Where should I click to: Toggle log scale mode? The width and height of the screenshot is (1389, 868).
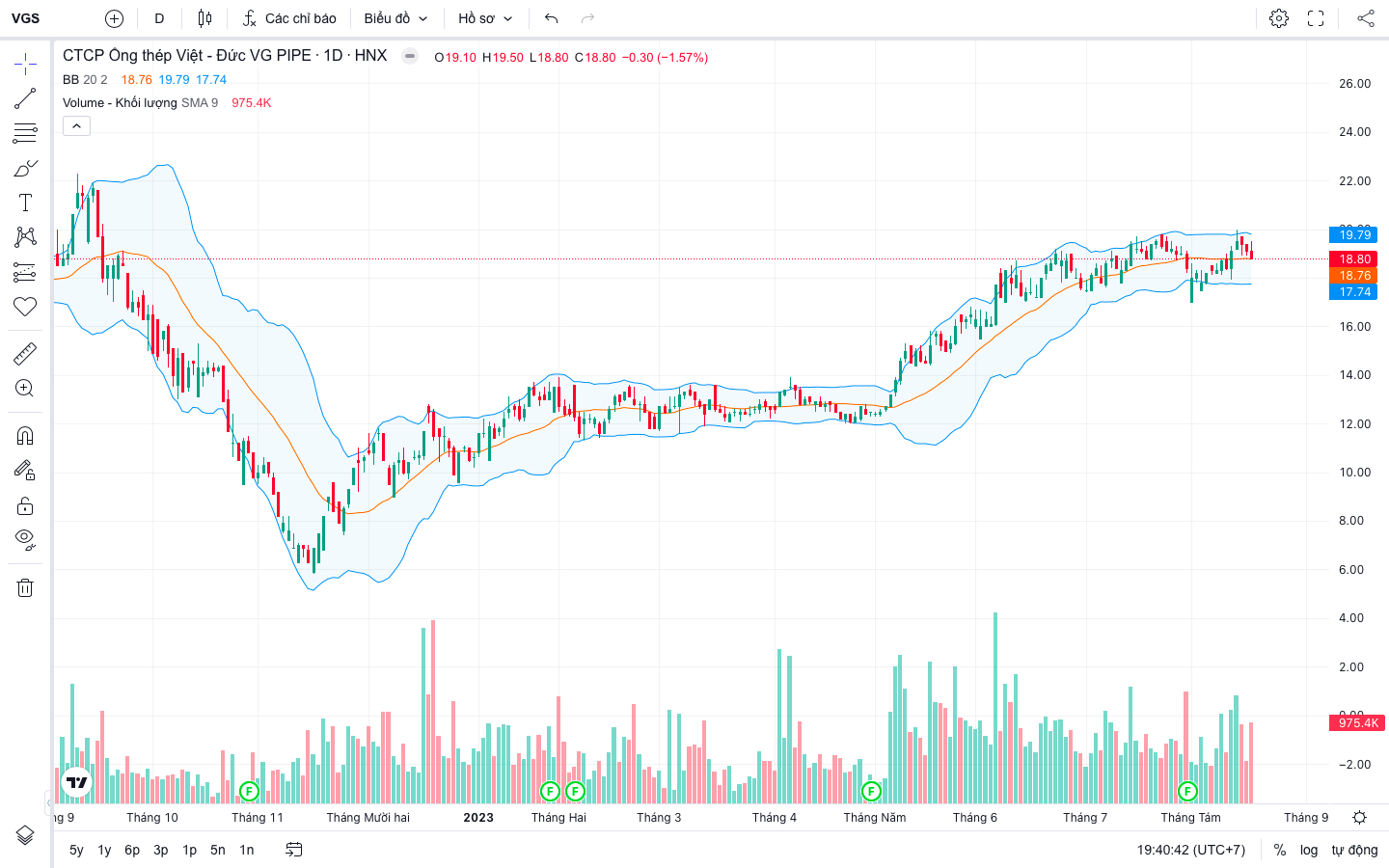click(1309, 850)
